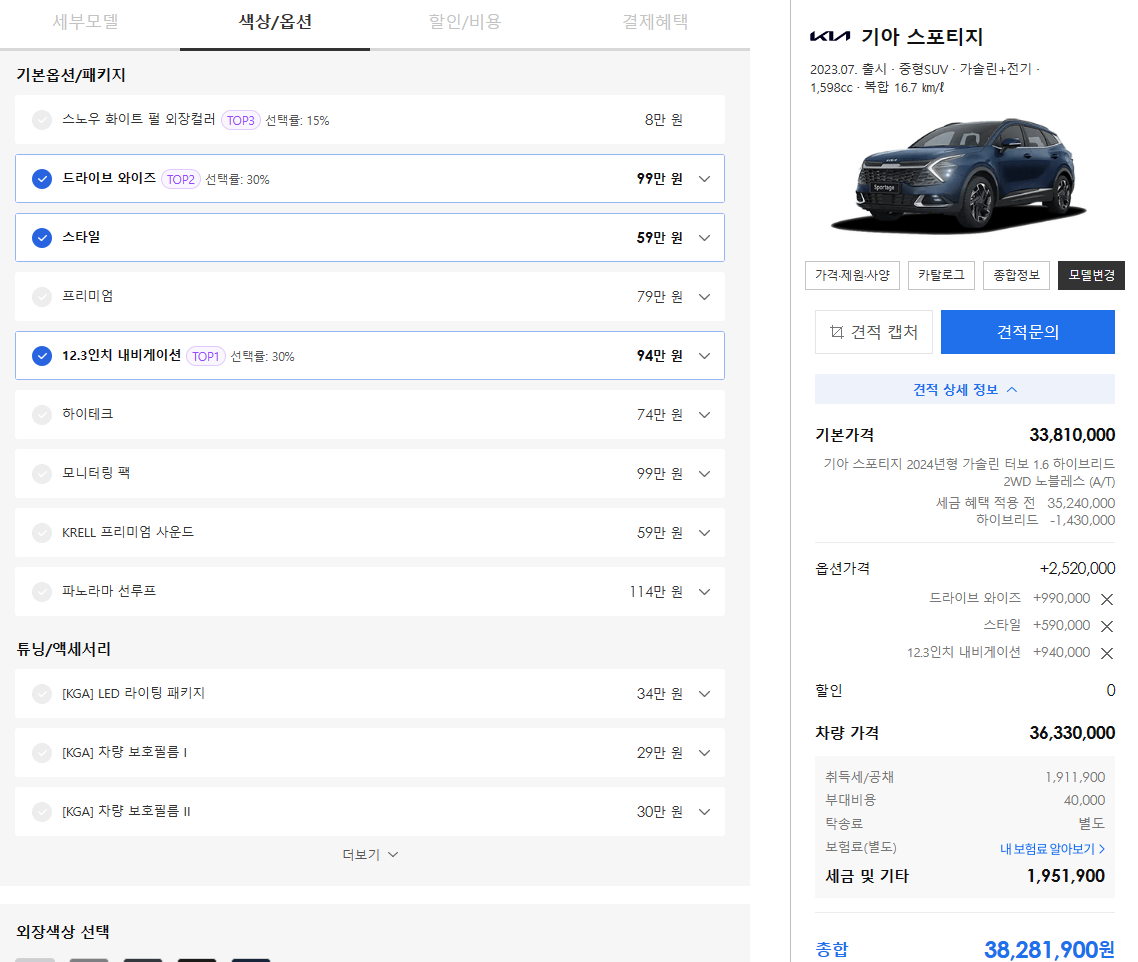Click the TOP2 badge on 드라이브 와이즈
Viewport: 1138px width, 962px height.
(x=181, y=179)
